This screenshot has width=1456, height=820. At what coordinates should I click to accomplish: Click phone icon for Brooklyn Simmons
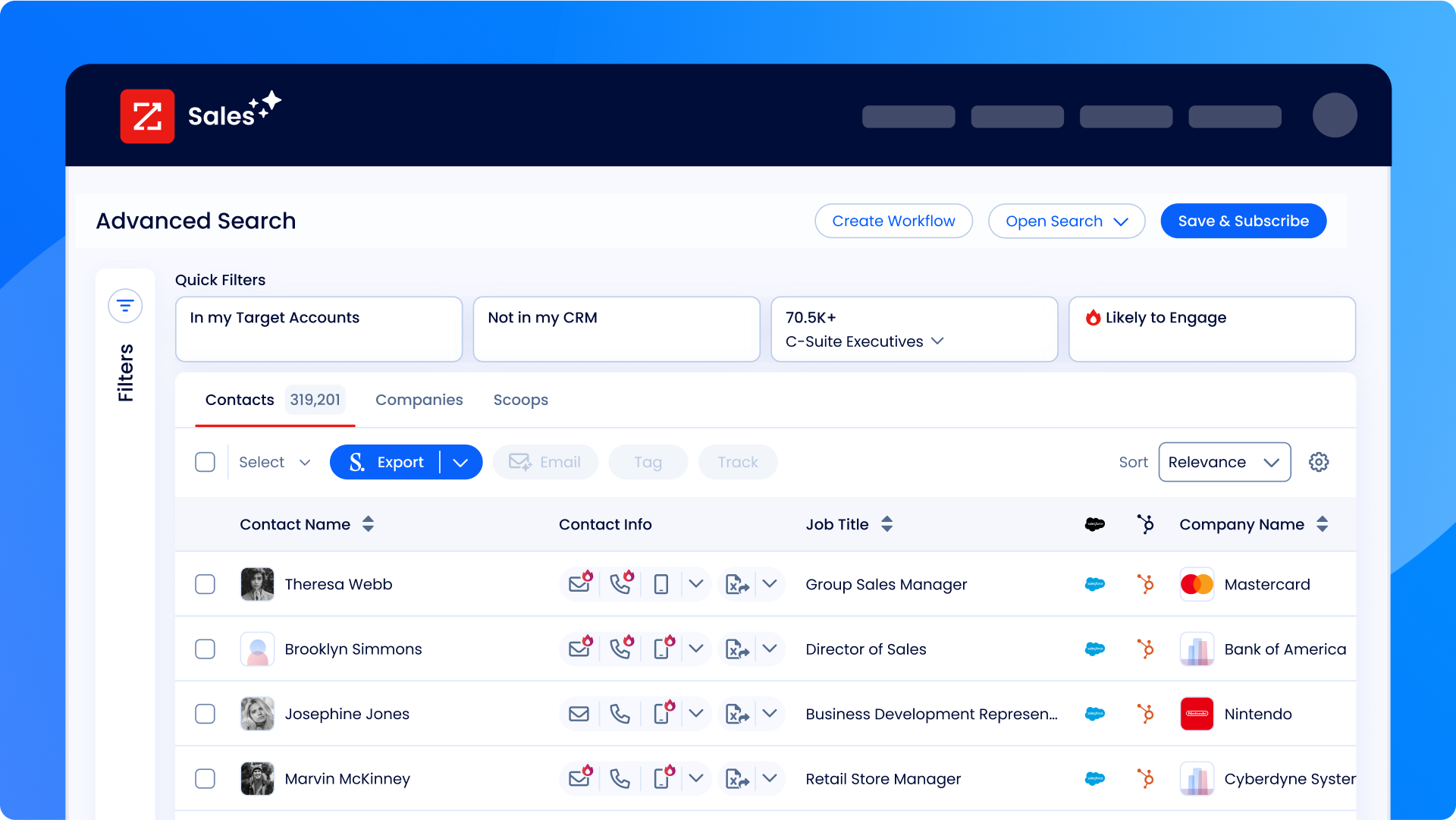[621, 648]
